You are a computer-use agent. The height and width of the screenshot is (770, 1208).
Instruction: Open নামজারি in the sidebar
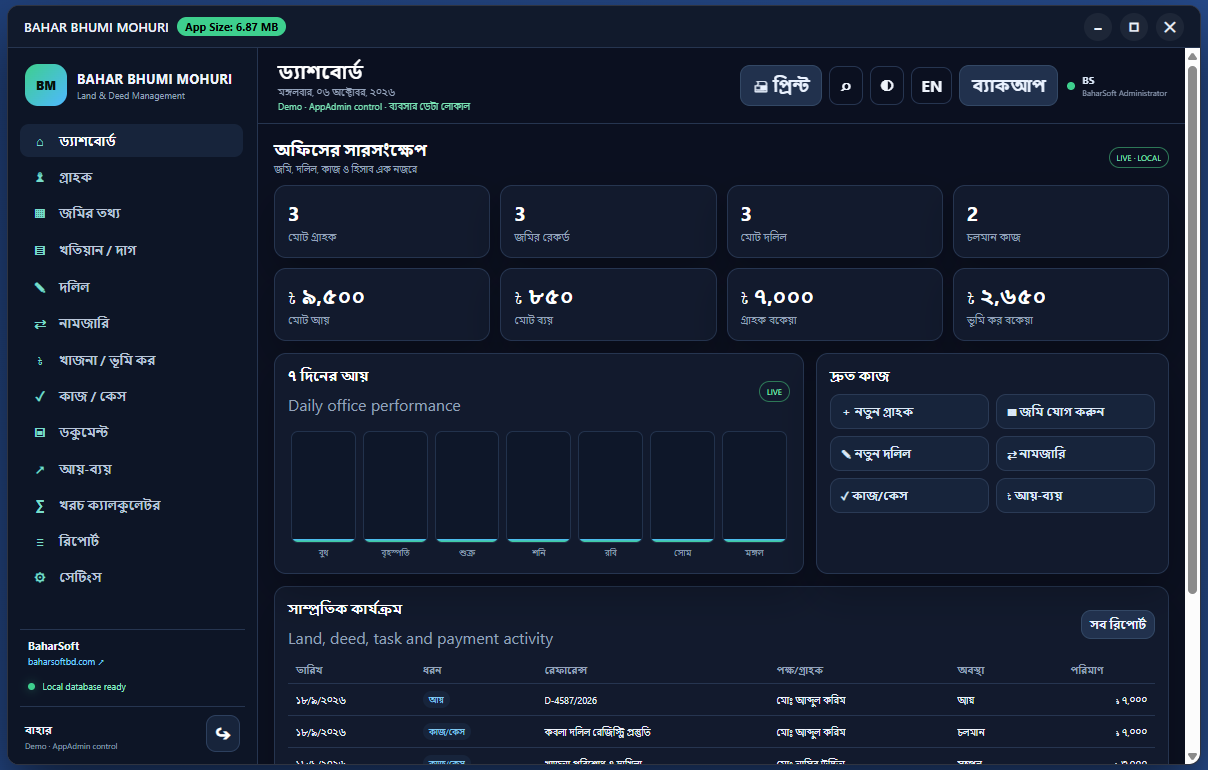click(x=131, y=323)
